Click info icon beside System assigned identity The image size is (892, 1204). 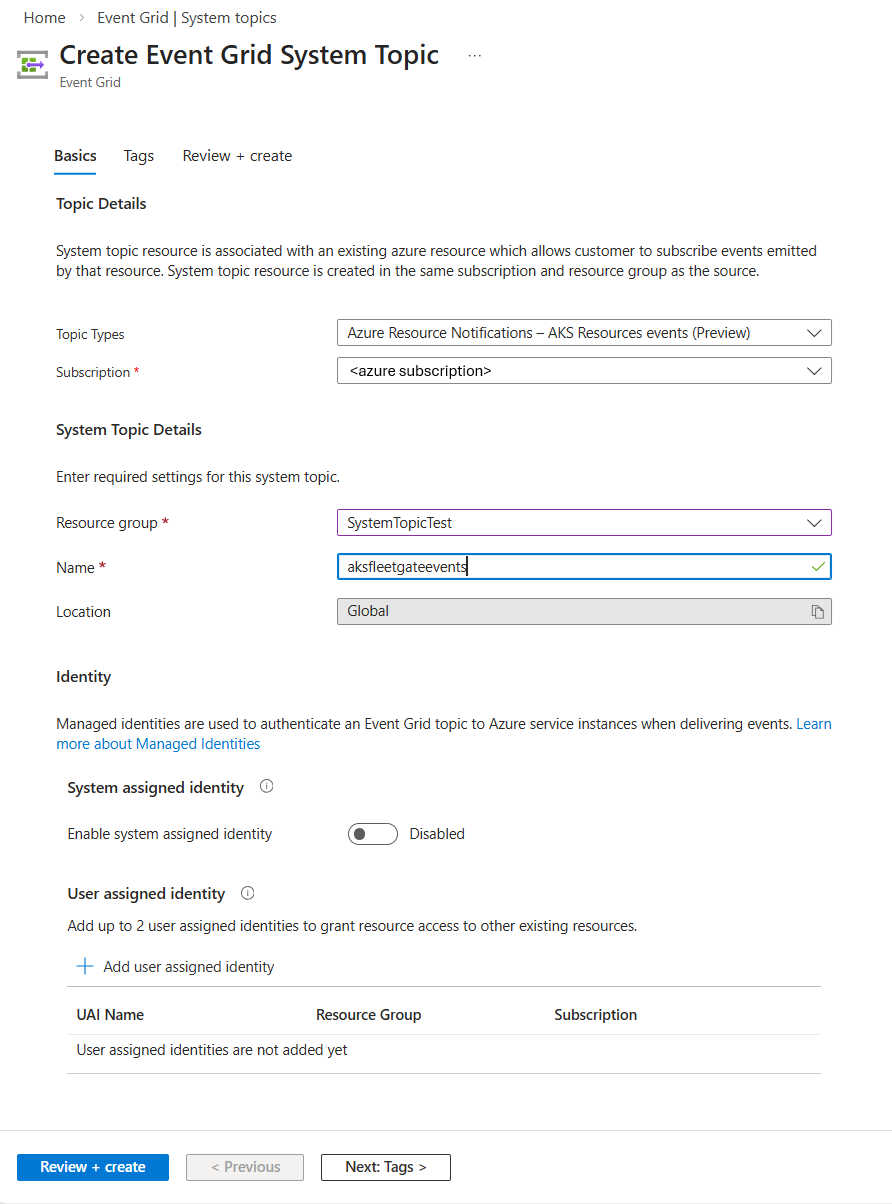[266, 787]
